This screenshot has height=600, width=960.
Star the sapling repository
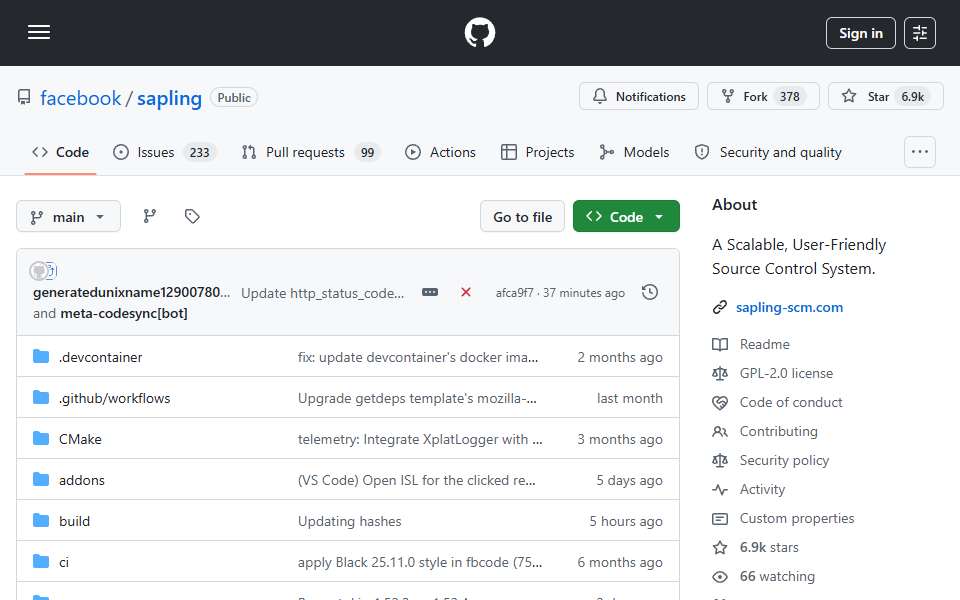tap(885, 96)
